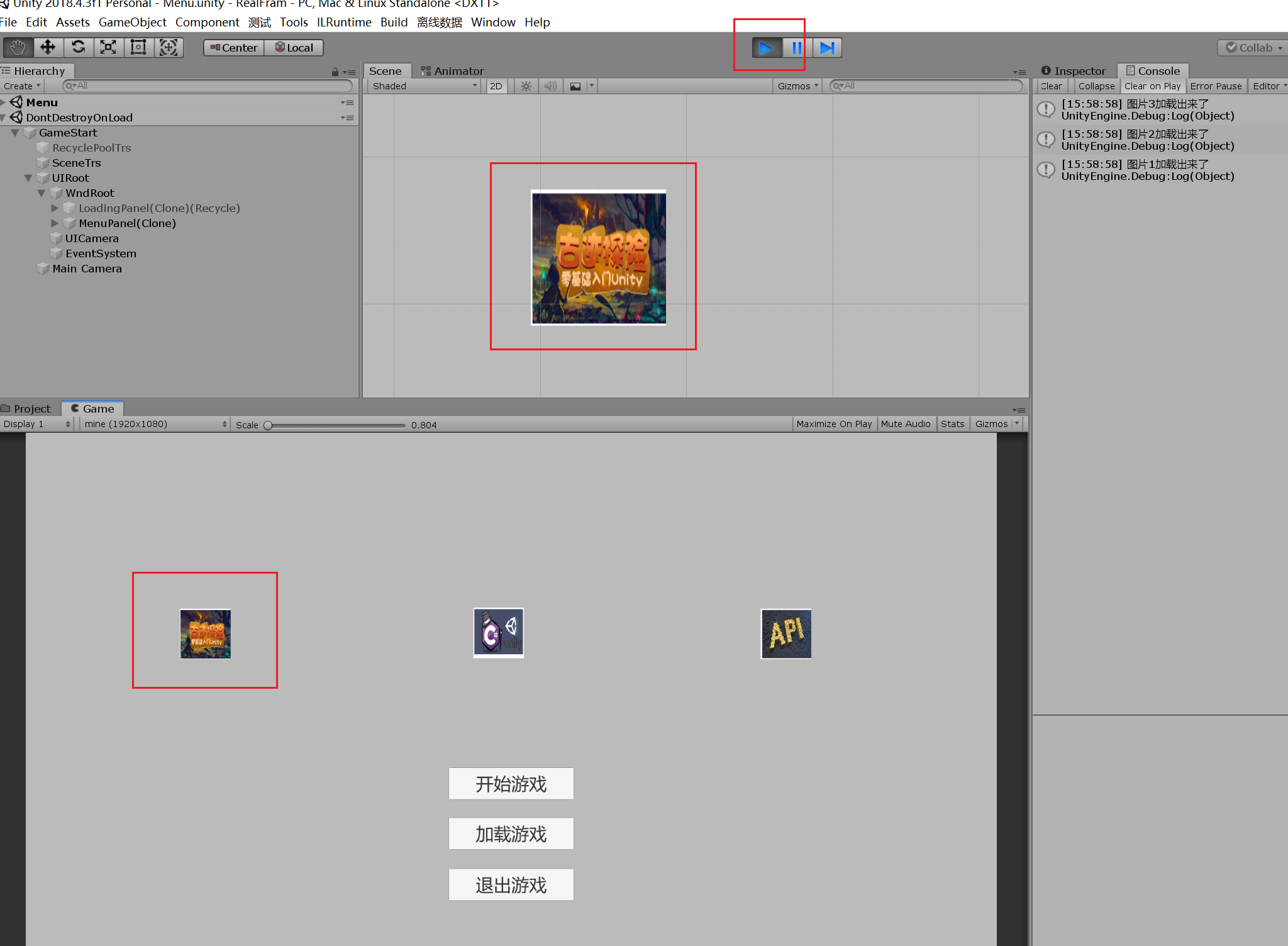Select UICamera in Hierarchy
Image resolution: width=1288 pixels, height=946 pixels.
tap(92, 238)
